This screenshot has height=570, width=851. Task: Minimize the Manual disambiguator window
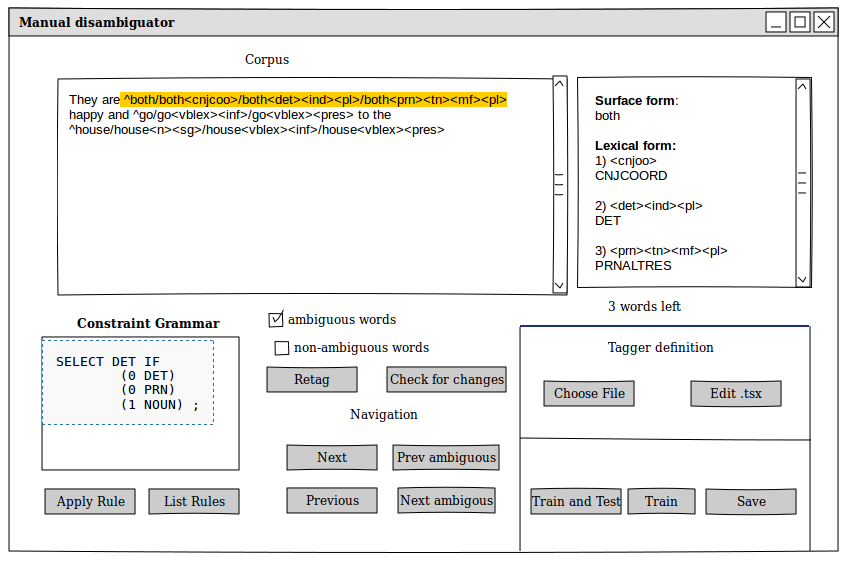pos(777,22)
